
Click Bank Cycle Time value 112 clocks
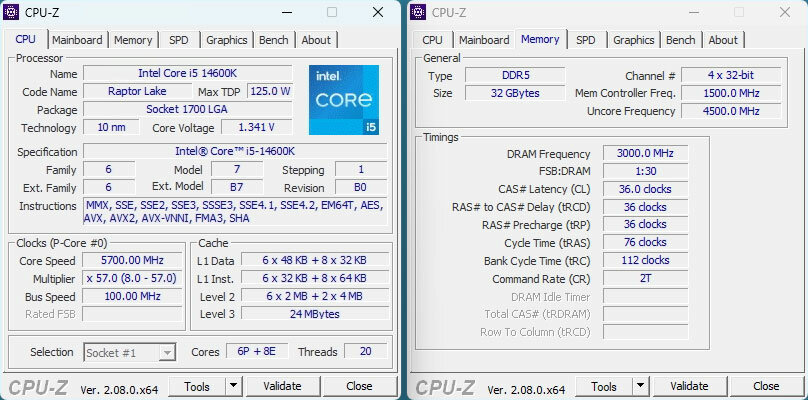[x=645, y=260]
